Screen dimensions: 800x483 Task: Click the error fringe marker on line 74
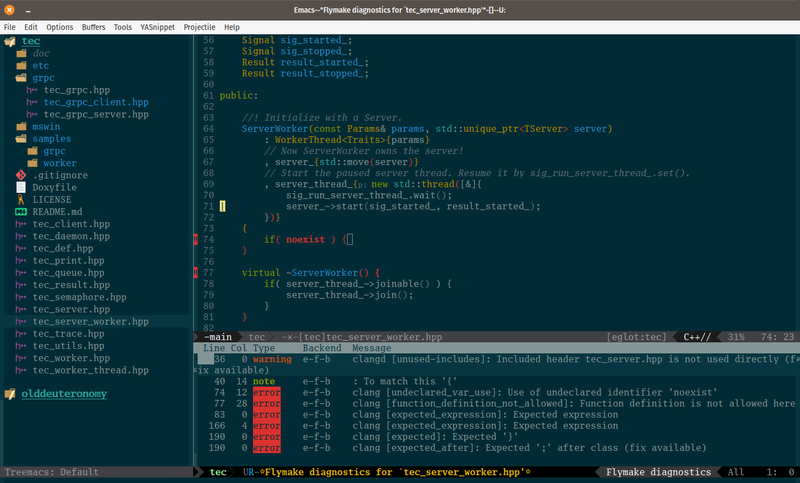tap(196, 239)
